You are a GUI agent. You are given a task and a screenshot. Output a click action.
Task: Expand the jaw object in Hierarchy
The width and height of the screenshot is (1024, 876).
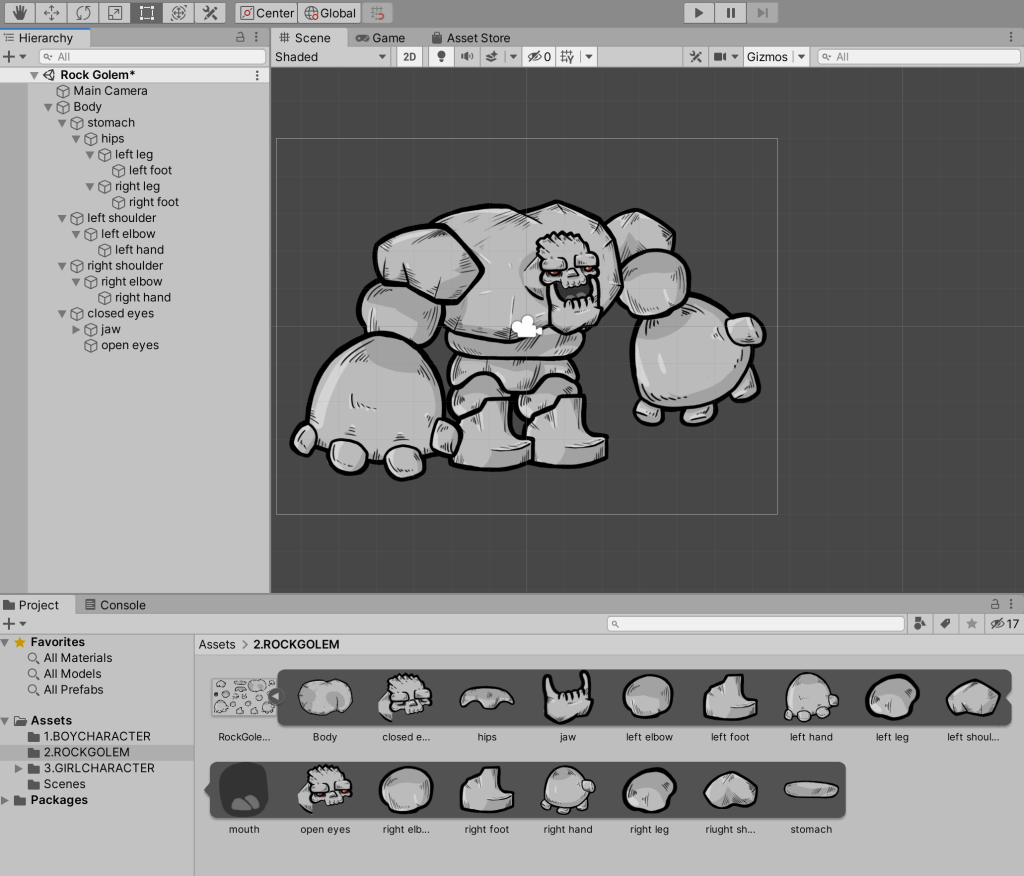pos(77,329)
